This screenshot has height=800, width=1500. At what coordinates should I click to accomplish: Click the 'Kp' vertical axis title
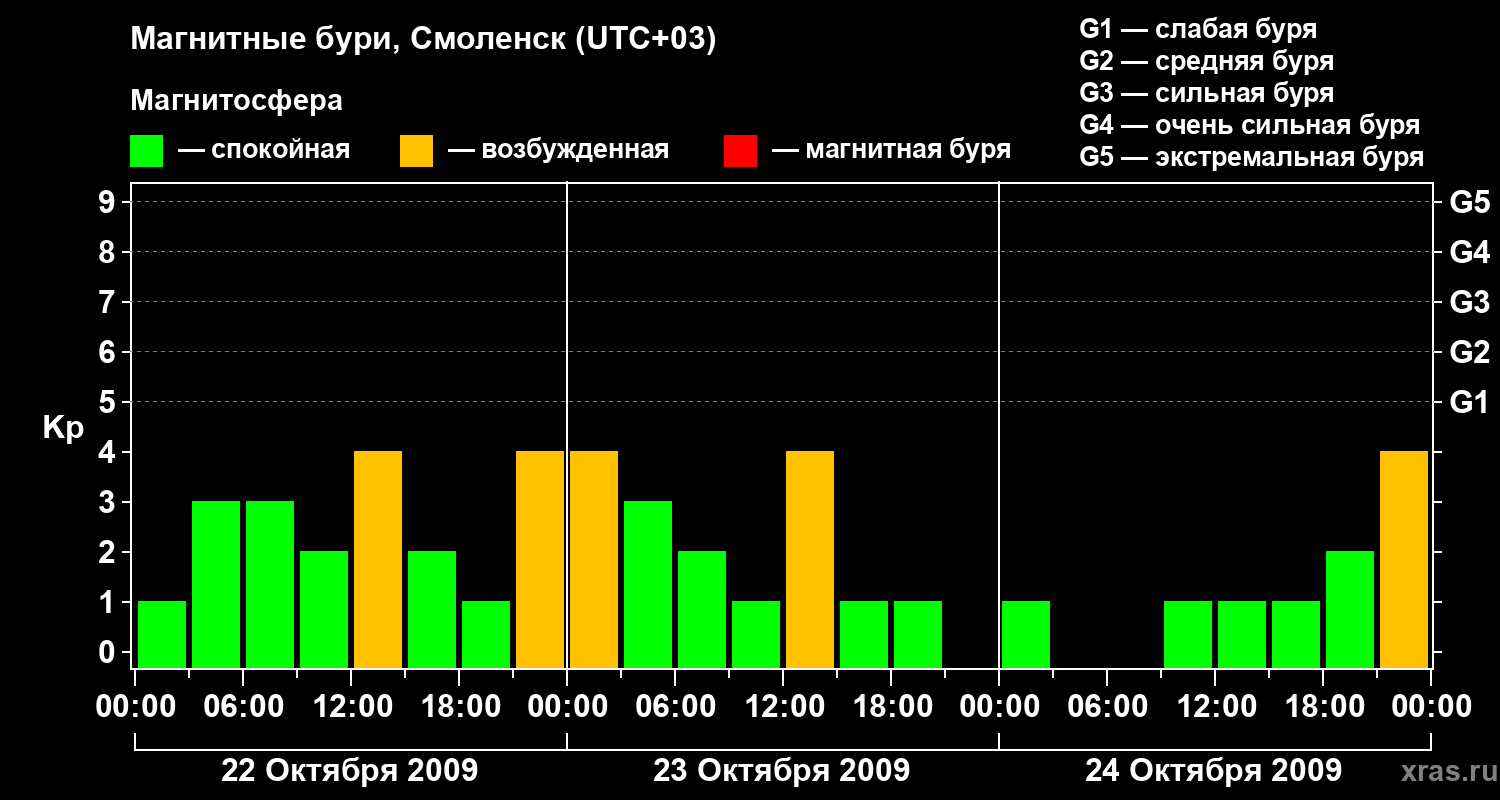(x=63, y=428)
